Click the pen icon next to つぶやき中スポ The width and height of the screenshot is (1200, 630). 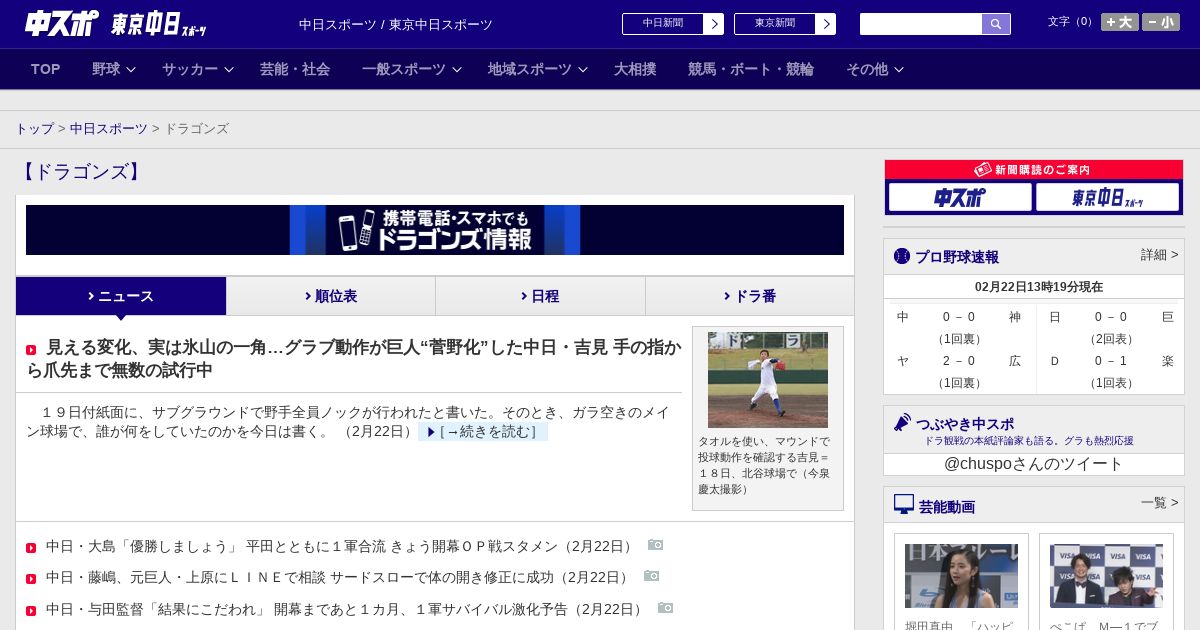click(x=902, y=422)
